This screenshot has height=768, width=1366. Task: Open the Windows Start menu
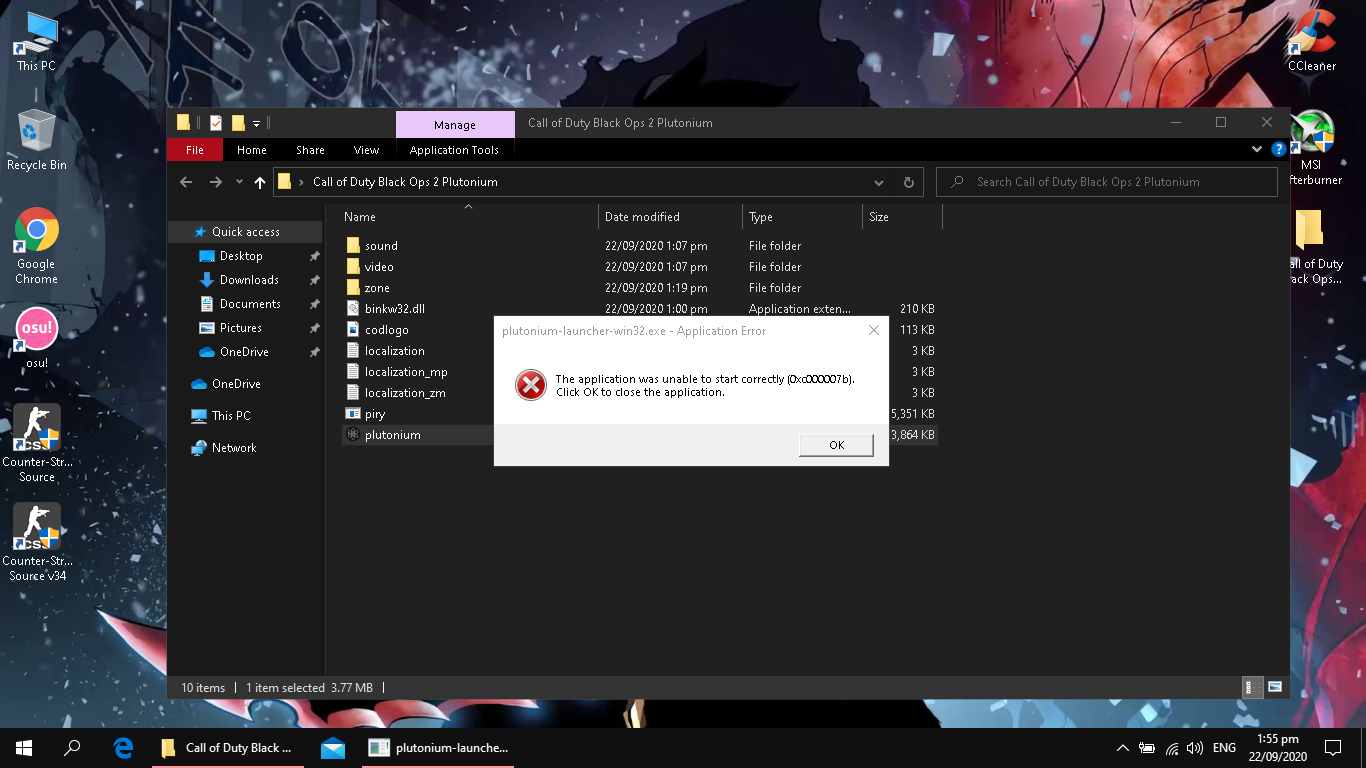tap(24, 747)
